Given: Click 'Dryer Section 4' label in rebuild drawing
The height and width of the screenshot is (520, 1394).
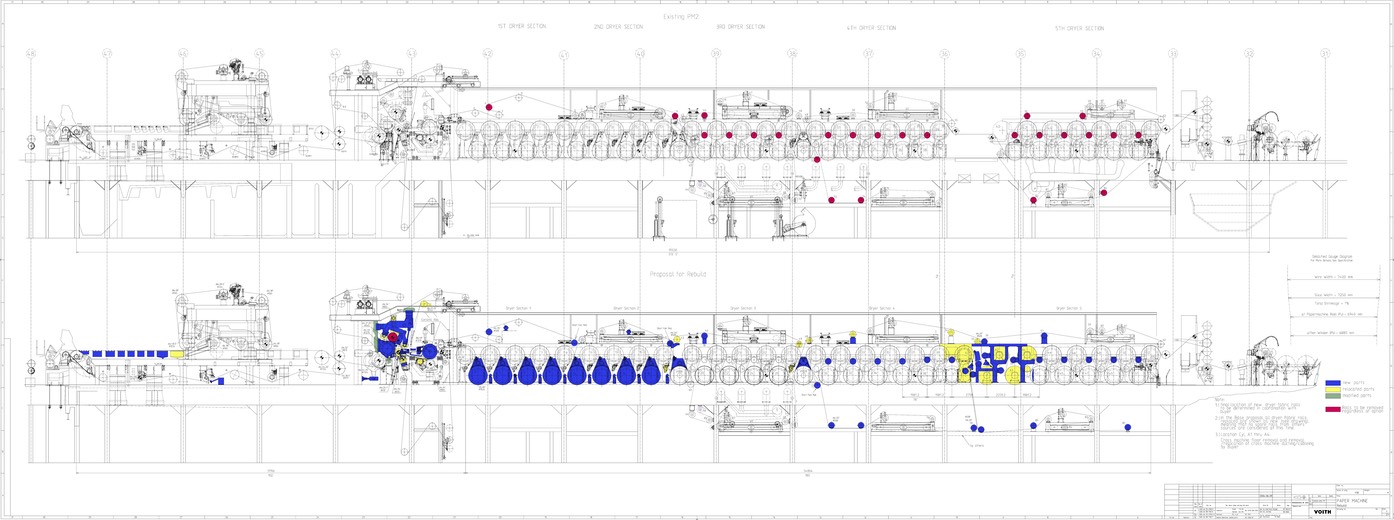Looking at the screenshot, I should (882, 308).
